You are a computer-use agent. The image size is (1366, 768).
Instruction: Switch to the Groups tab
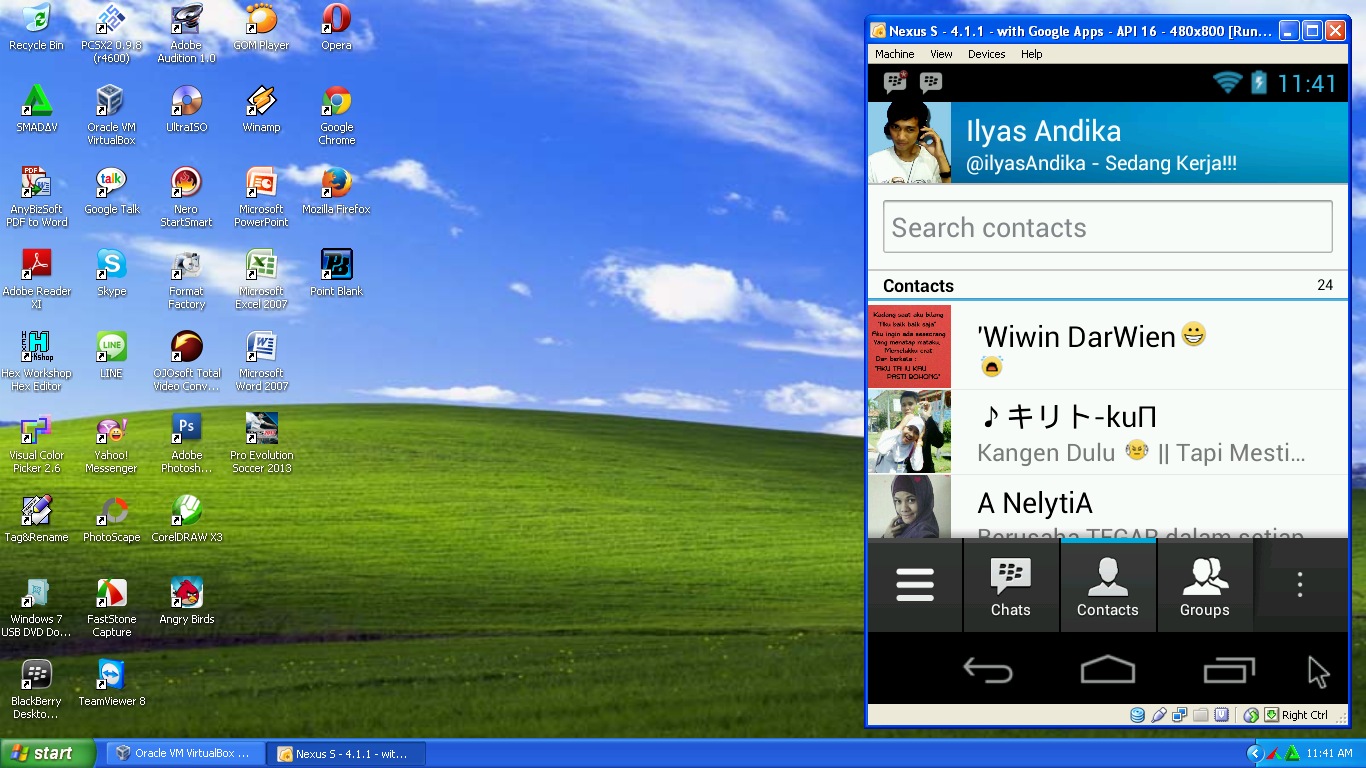coord(1204,586)
